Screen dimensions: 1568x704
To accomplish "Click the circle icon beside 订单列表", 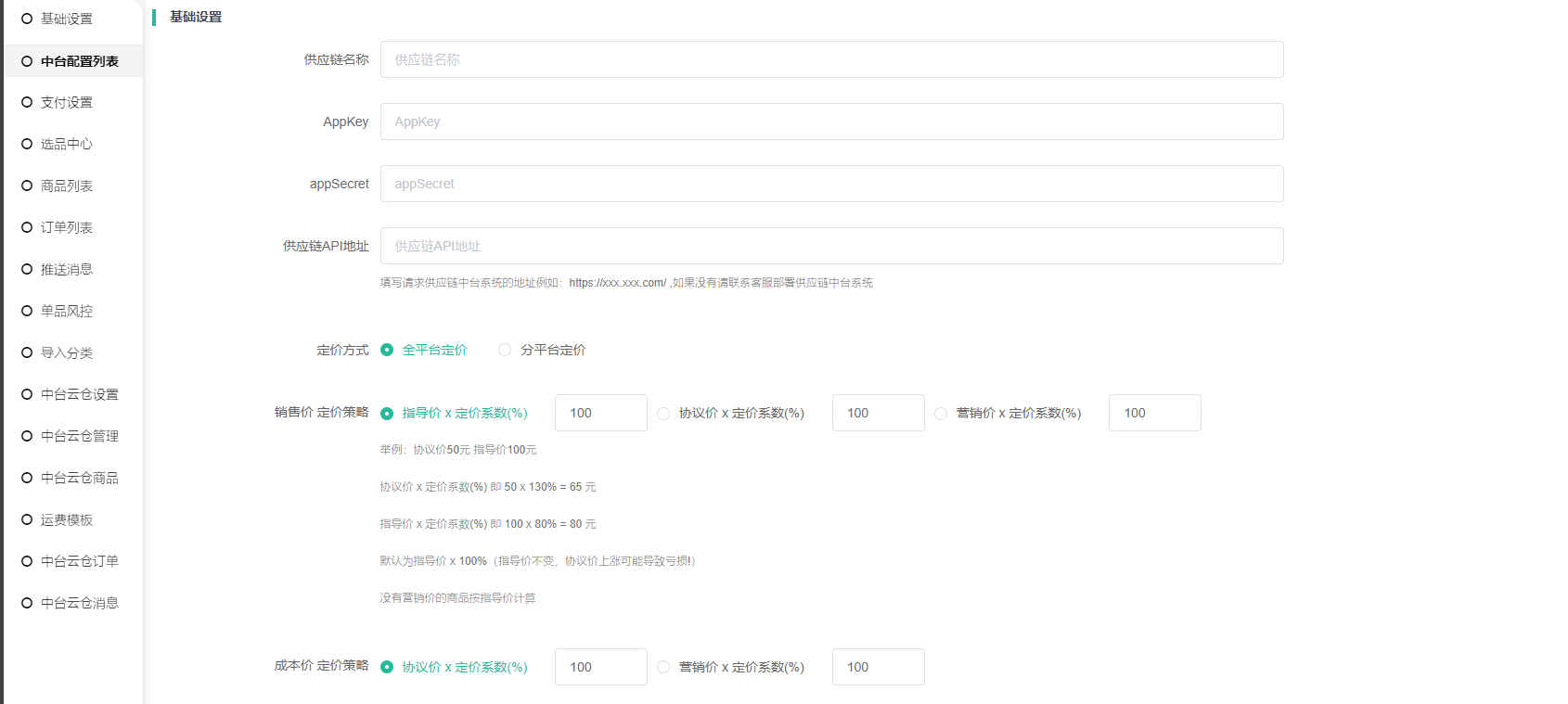I will coord(27,227).
